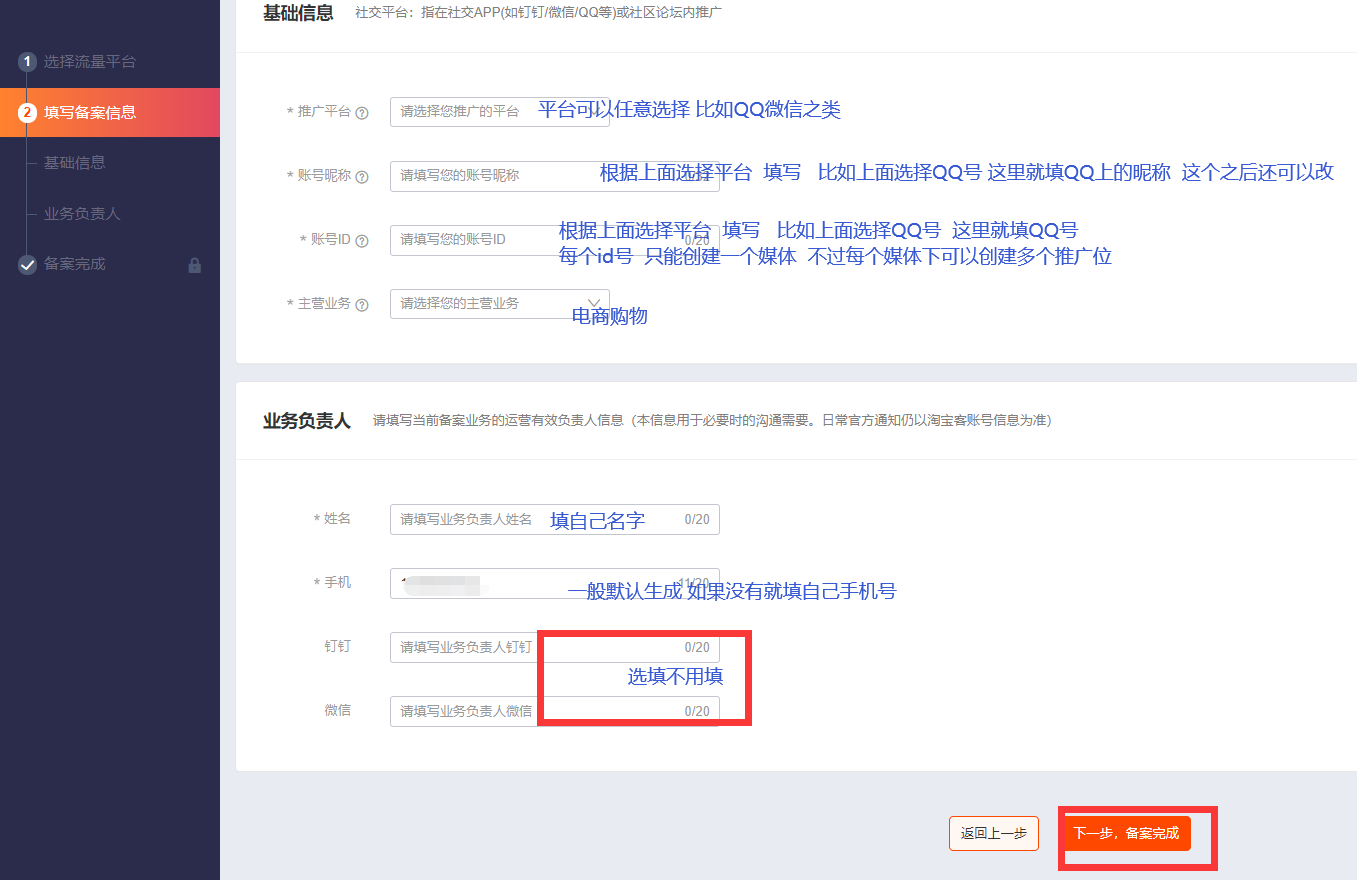Jump to 业务负责人 section in sidebar
Viewport: 1357px width, 880px height.
(82, 214)
